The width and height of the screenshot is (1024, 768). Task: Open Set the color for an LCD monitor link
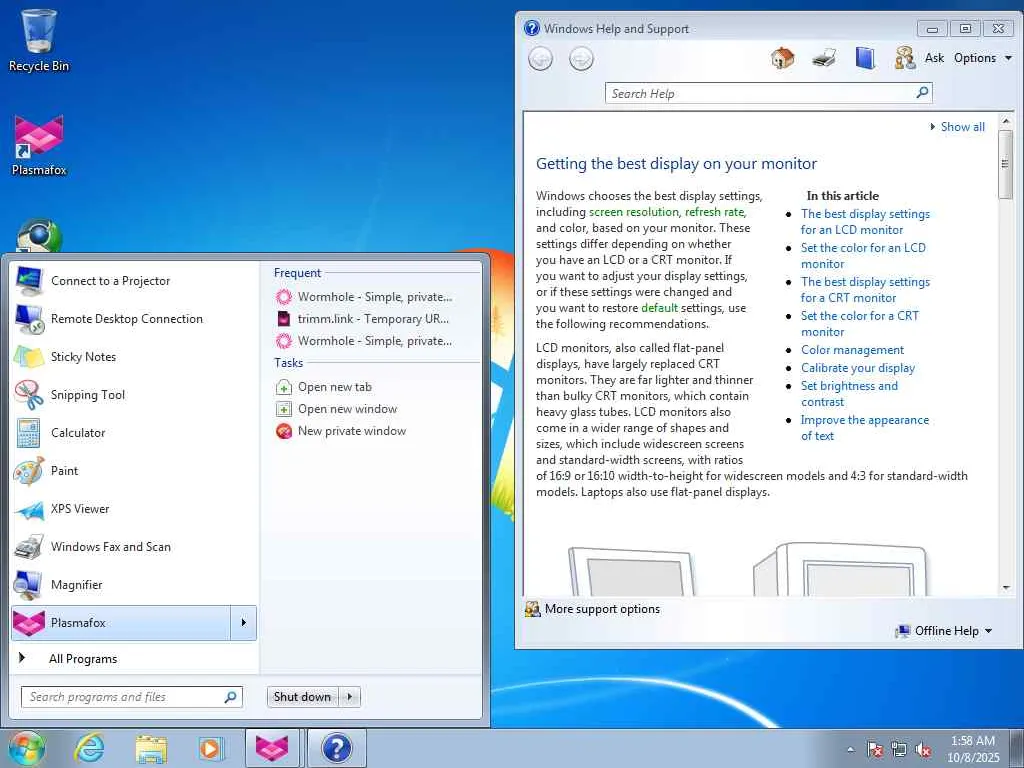click(863, 255)
